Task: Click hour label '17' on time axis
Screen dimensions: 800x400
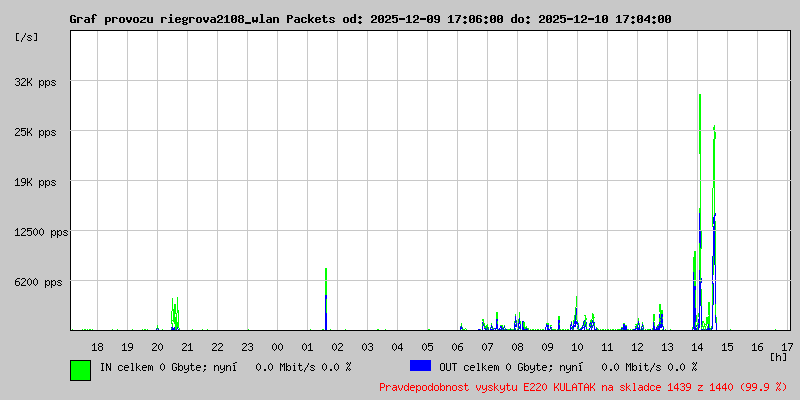Action: 787,347
